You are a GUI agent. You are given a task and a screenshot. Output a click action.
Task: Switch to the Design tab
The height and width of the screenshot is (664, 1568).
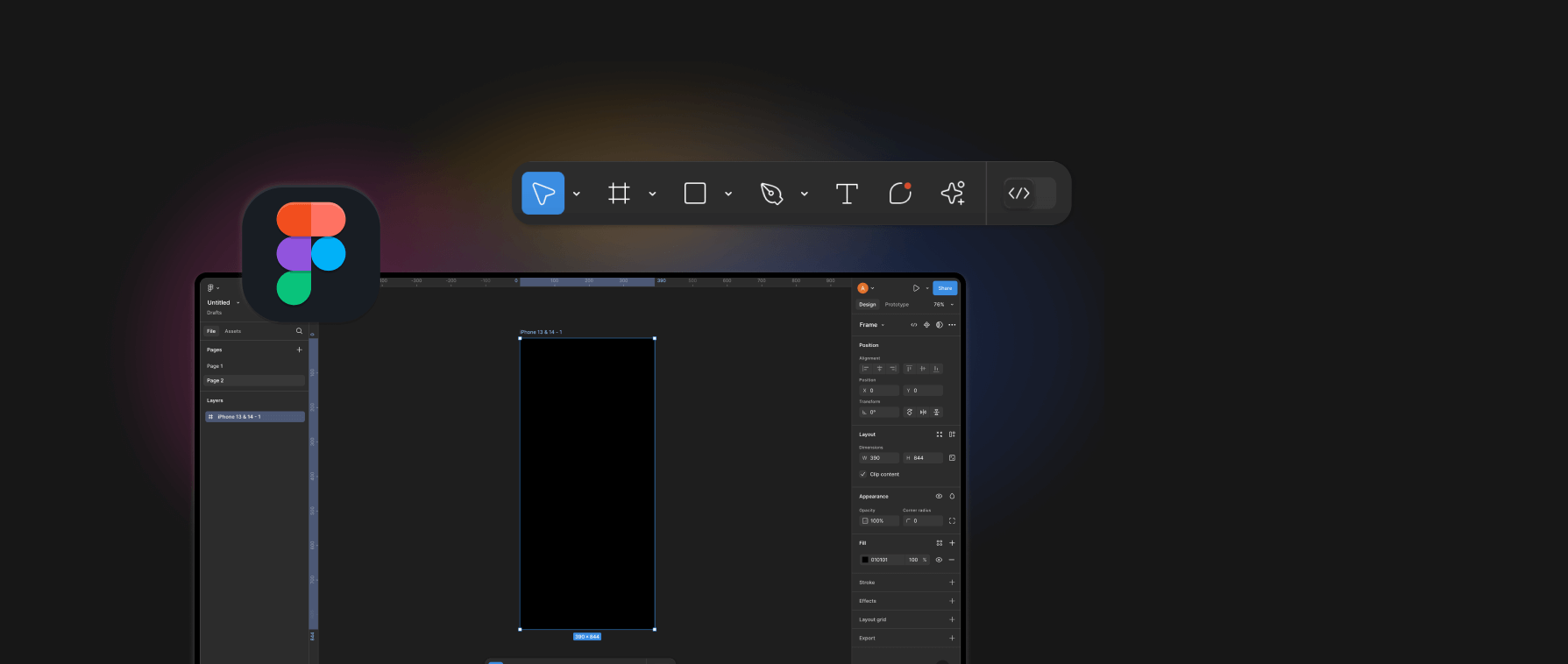[x=868, y=305]
